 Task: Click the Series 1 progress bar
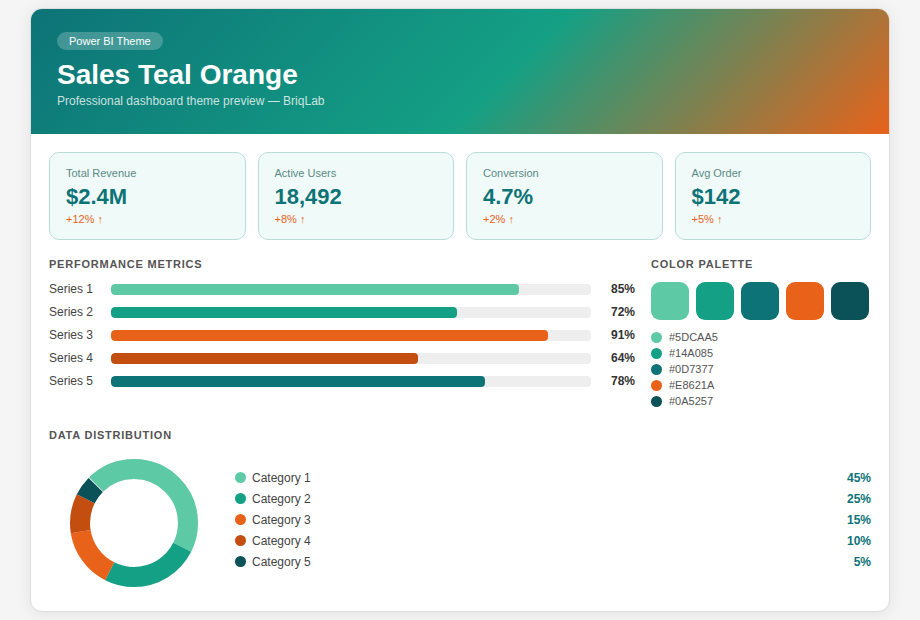pos(315,289)
